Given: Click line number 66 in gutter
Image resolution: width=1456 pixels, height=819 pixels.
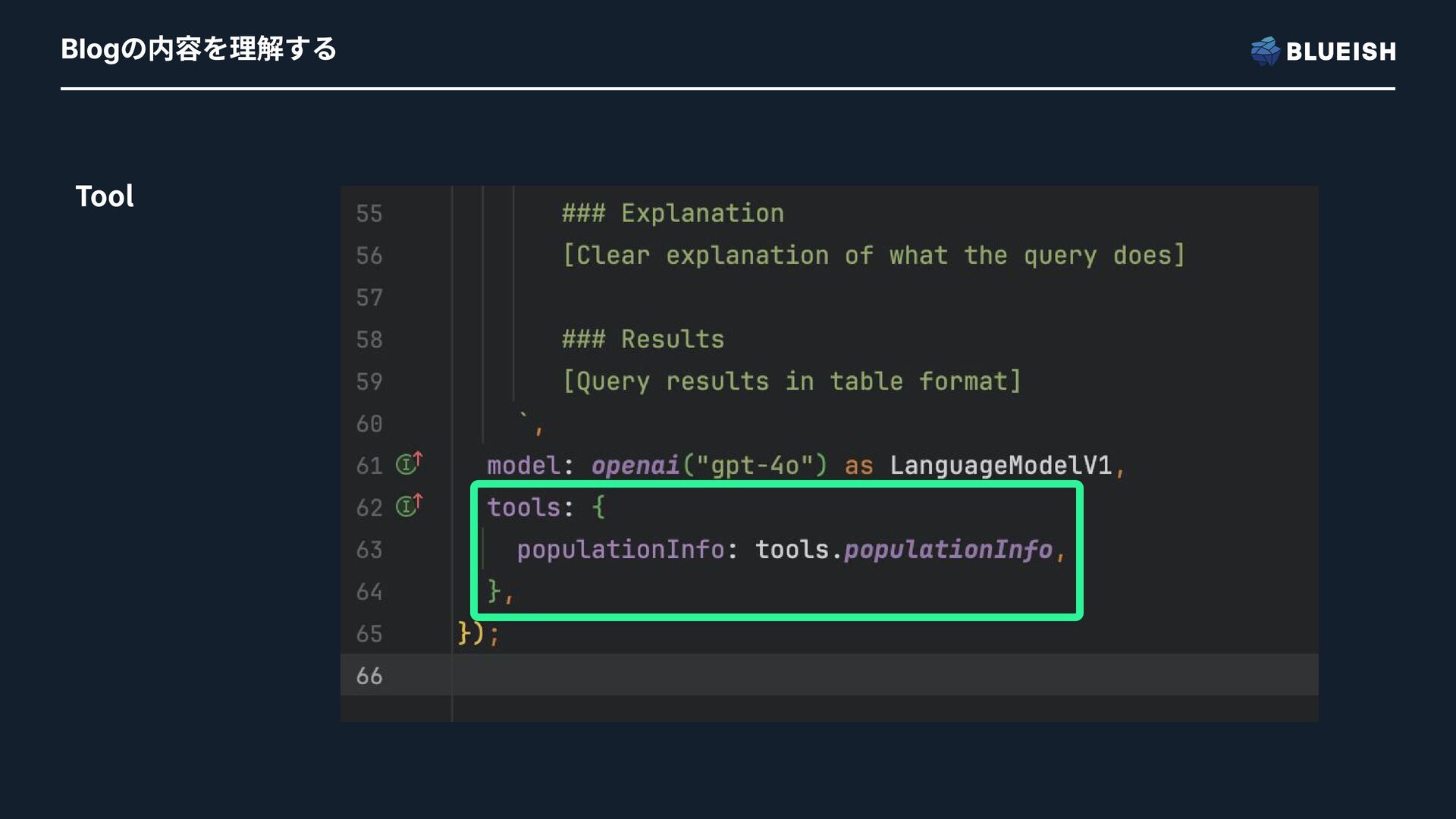Looking at the screenshot, I should click(369, 676).
